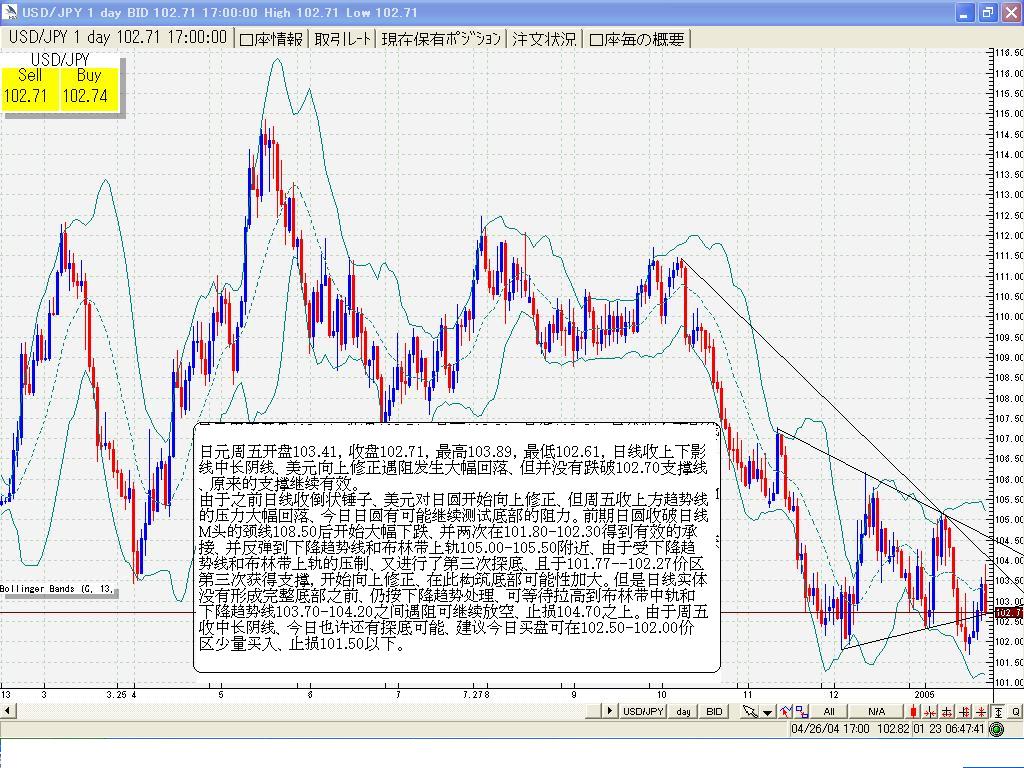
Task: Minimize the chart window
Action: pos(966,12)
